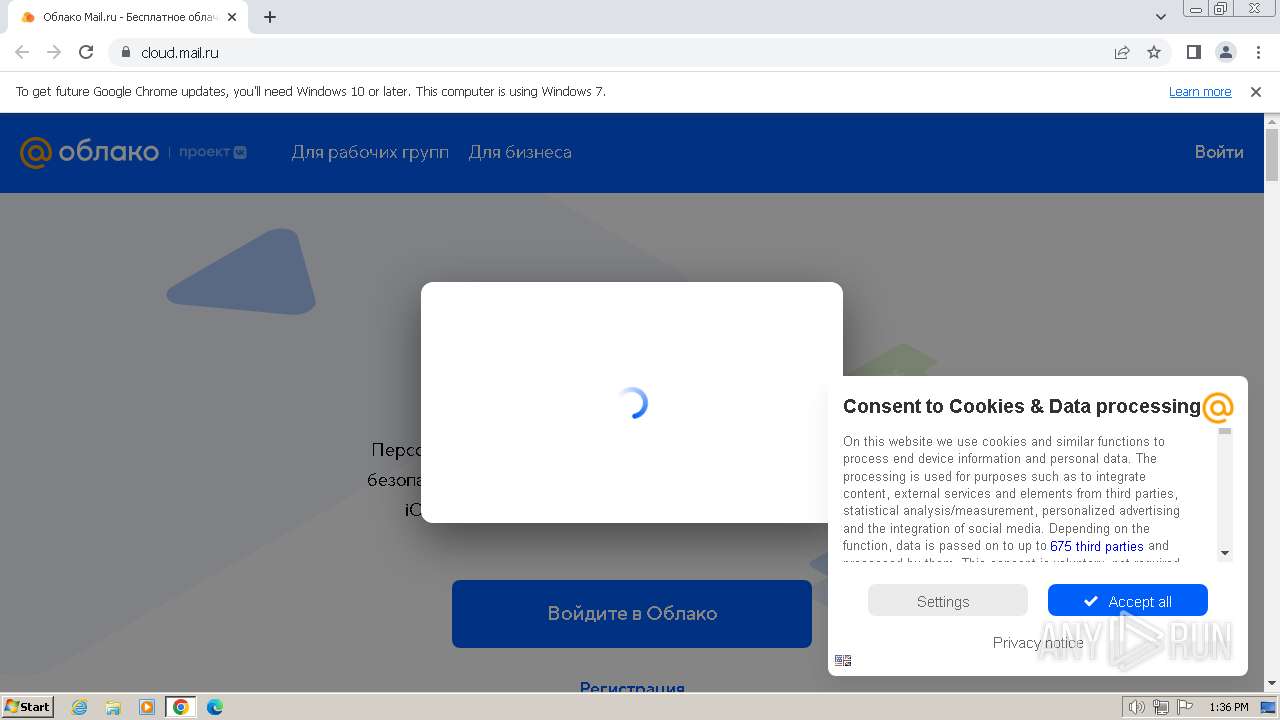Click the проект VK badge
1280x720 pixels.
tap(213, 152)
